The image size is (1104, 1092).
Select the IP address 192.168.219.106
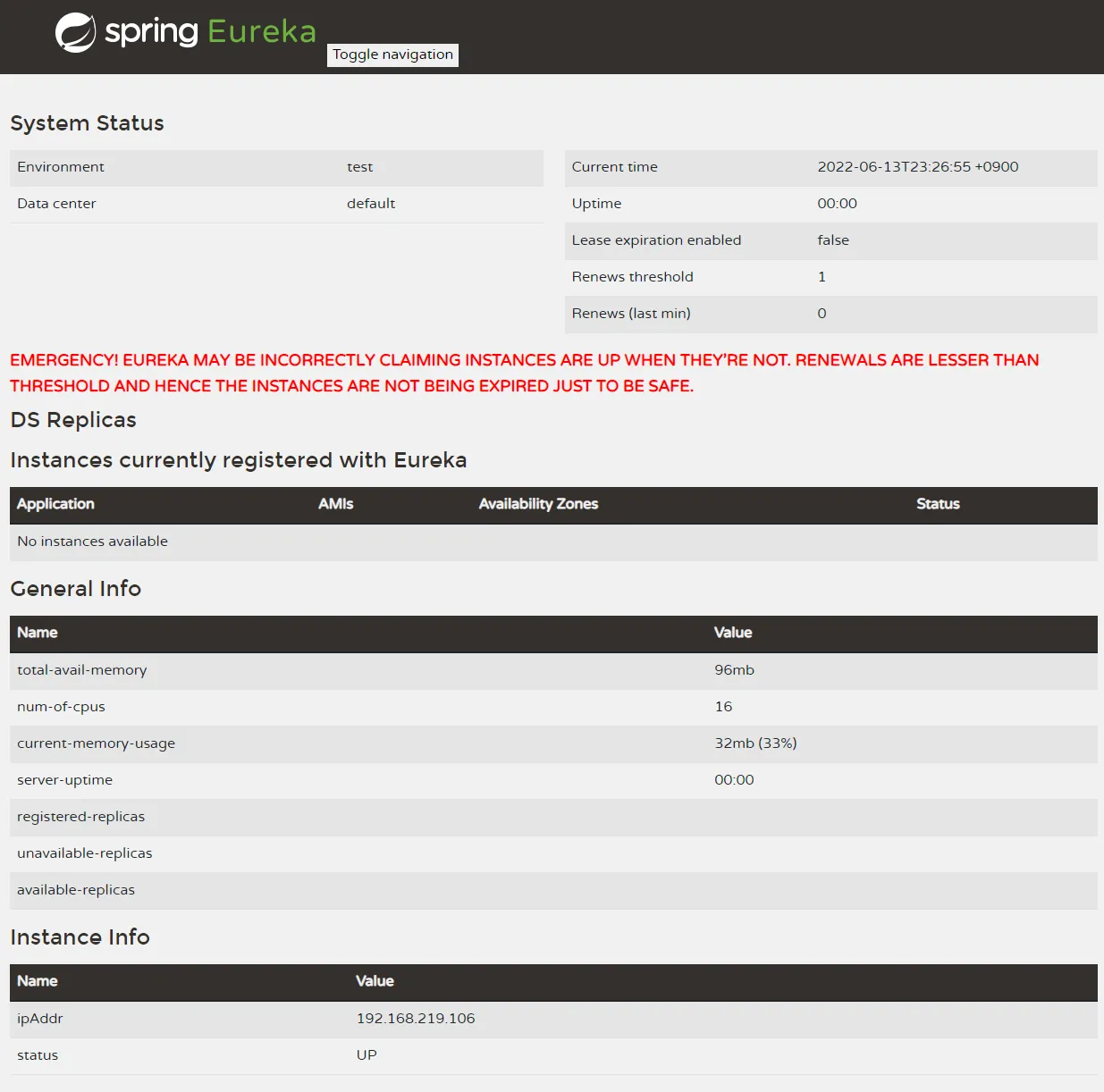tap(416, 1019)
